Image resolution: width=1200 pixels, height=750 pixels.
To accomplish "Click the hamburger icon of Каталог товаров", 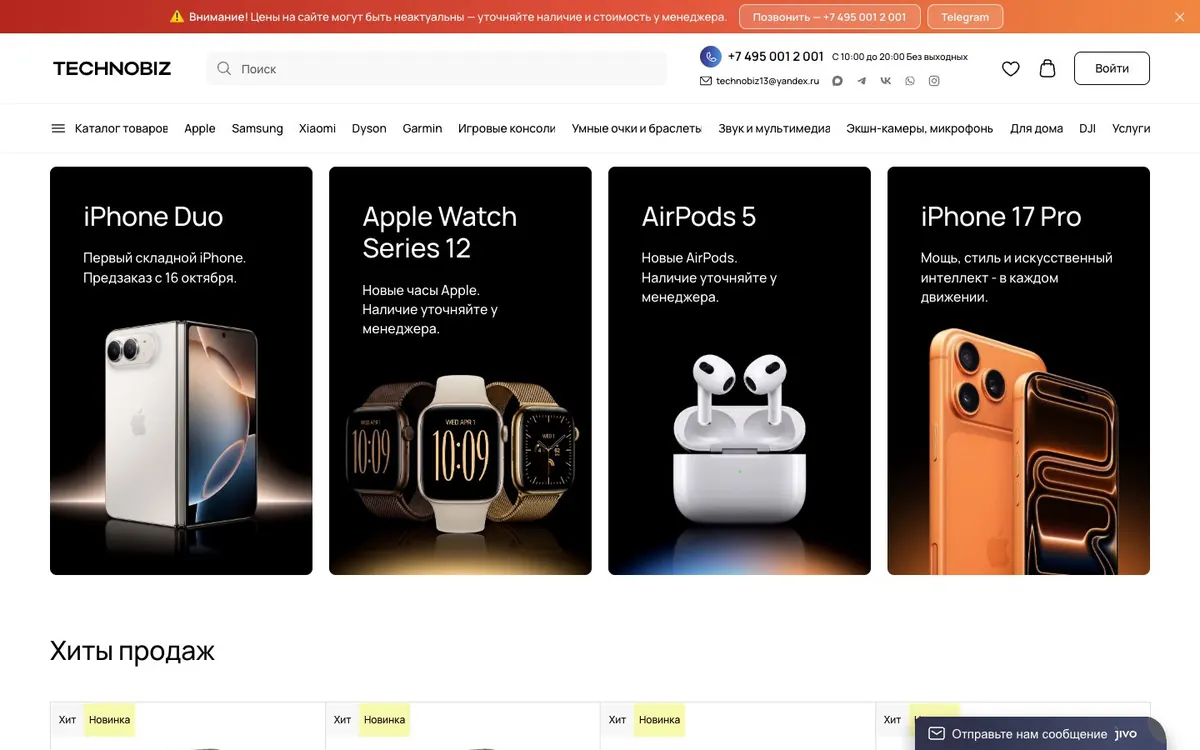I will pyautogui.click(x=58, y=128).
